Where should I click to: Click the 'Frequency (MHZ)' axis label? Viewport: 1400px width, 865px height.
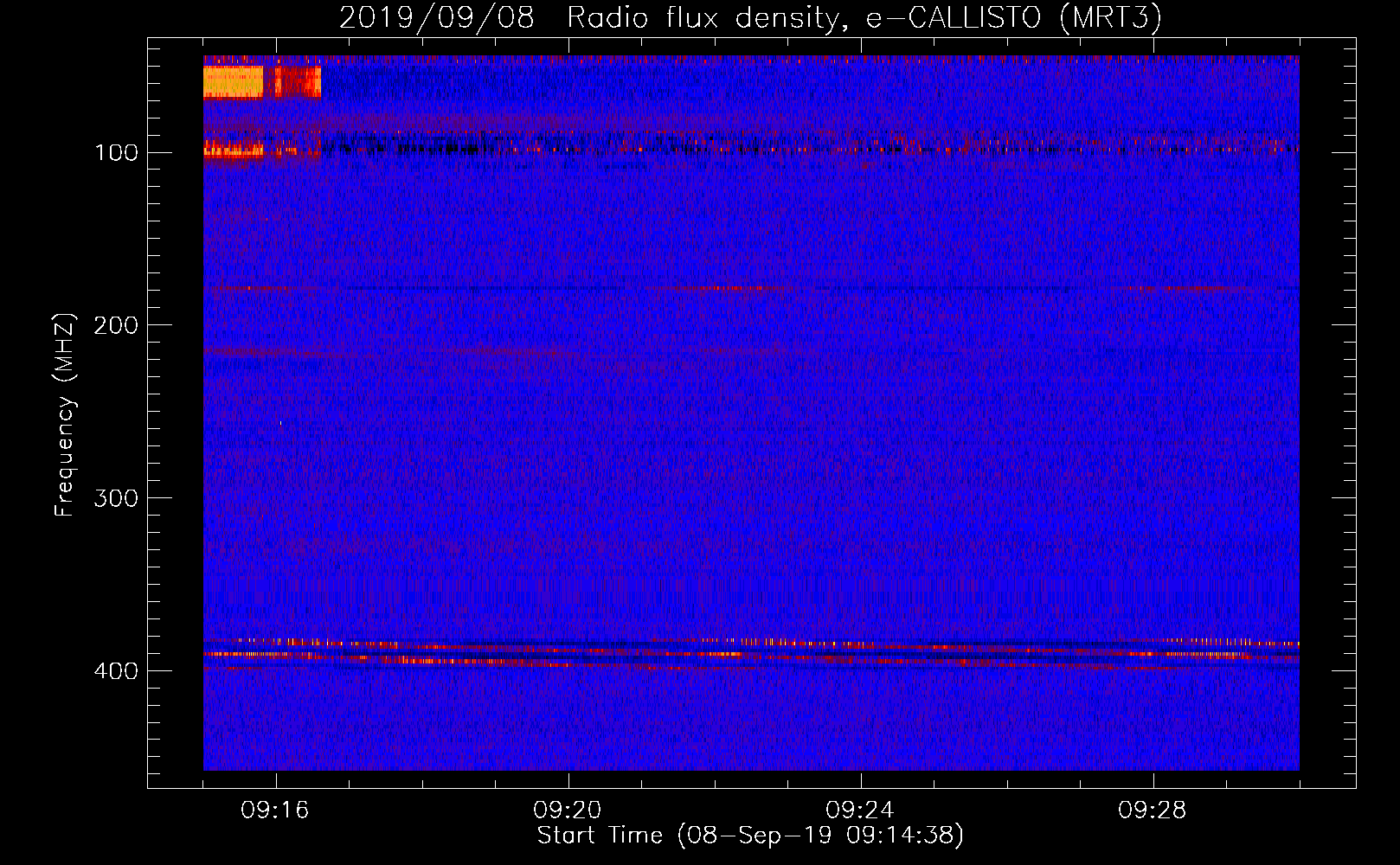pyautogui.click(x=65, y=414)
